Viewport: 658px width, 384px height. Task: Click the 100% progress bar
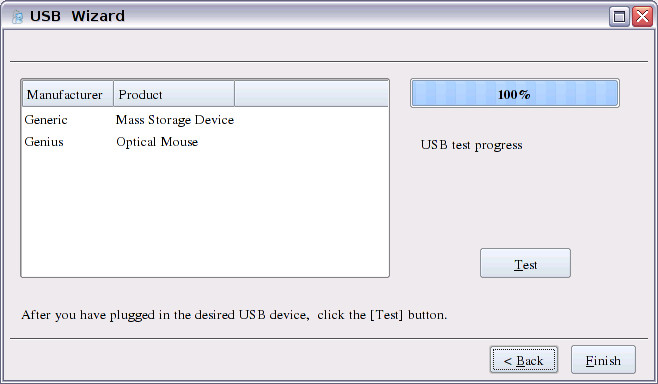pos(514,93)
